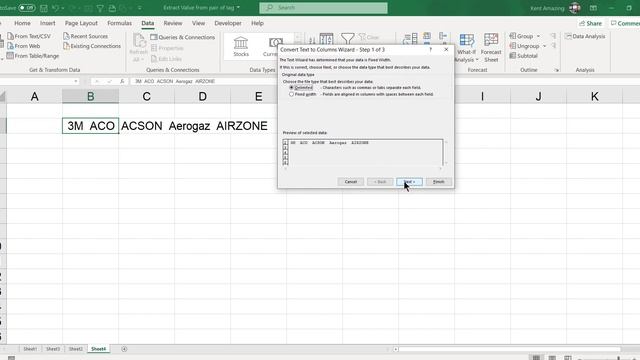This screenshot has width=640, height=360.
Task: Click the Insert Function fx icon
Action: [122, 81]
